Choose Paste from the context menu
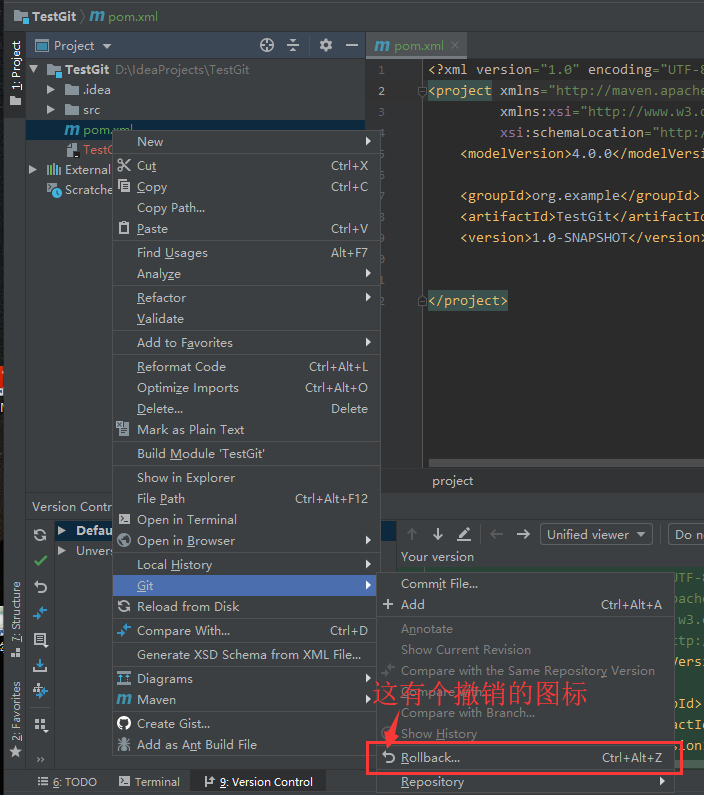The image size is (704, 795). click(246, 229)
